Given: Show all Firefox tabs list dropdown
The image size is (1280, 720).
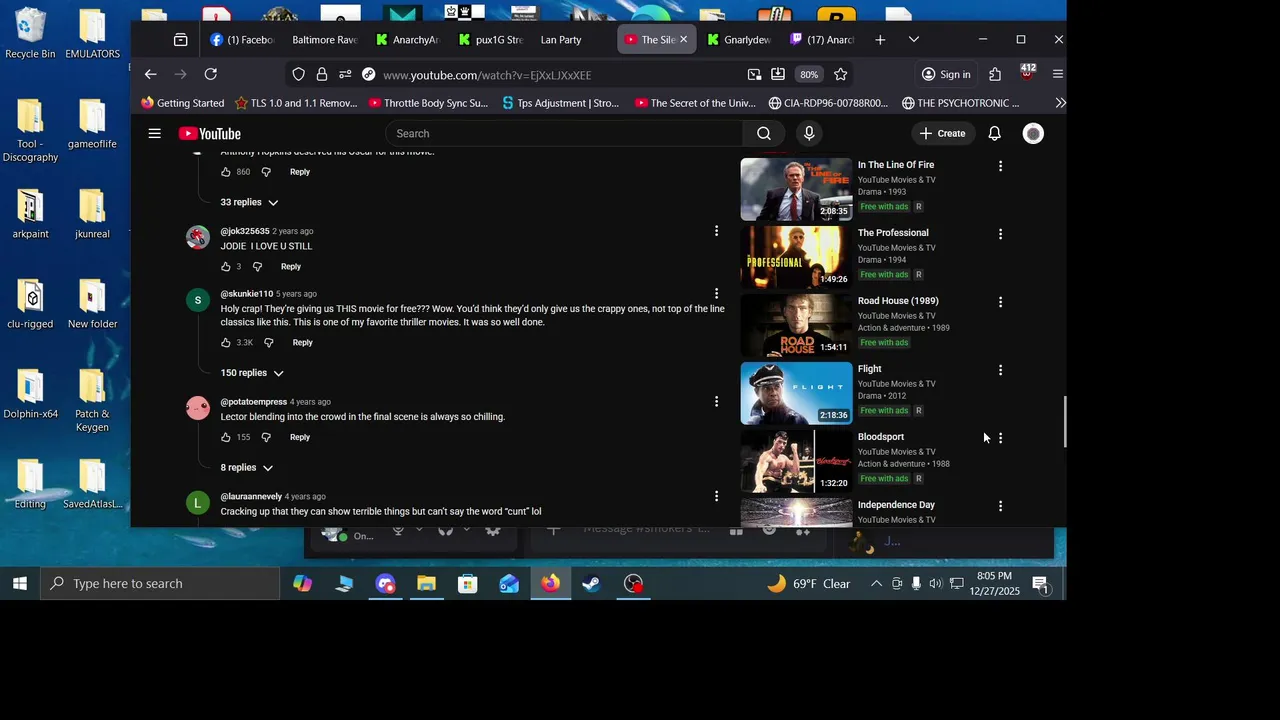Looking at the screenshot, I should tap(914, 40).
